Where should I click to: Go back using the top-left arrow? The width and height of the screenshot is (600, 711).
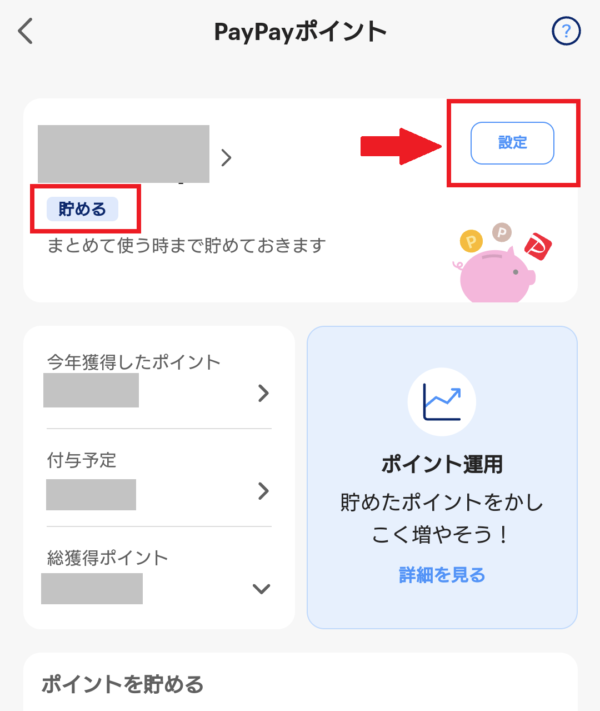tap(26, 31)
